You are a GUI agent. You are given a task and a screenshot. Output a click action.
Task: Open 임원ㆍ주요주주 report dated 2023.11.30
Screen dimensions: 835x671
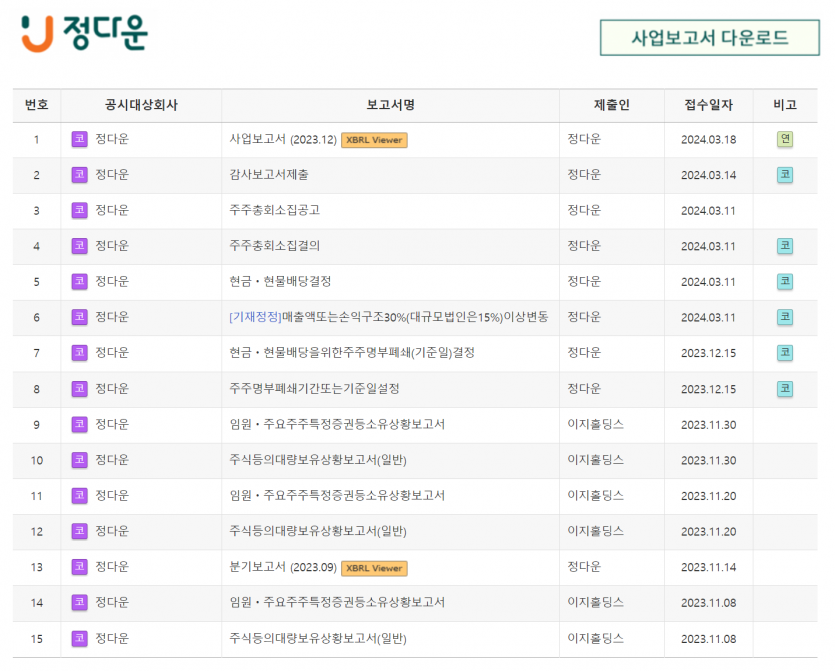(x=337, y=424)
